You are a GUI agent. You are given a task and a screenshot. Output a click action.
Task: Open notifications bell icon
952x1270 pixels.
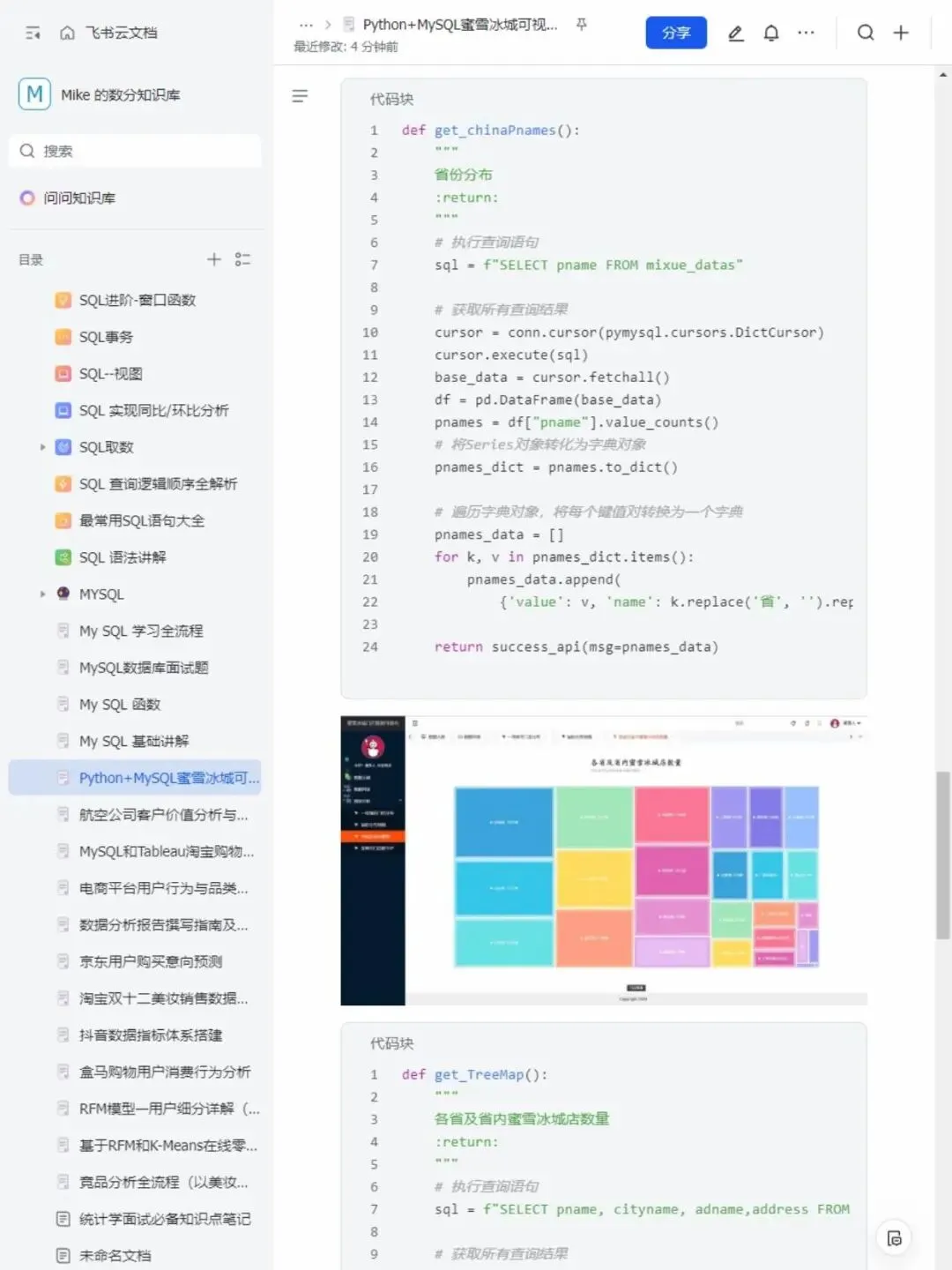pos(771,33)
